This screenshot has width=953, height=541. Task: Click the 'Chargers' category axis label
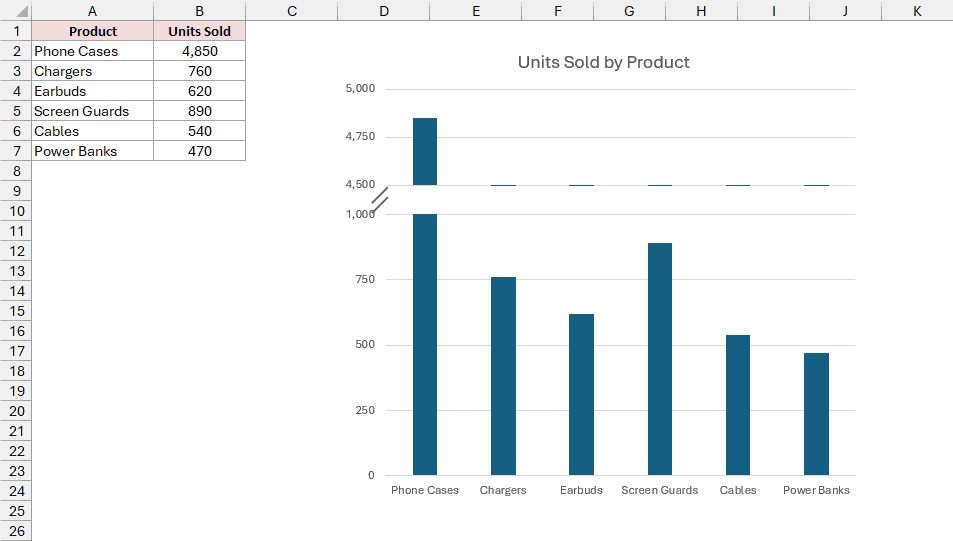pos(503,490)
